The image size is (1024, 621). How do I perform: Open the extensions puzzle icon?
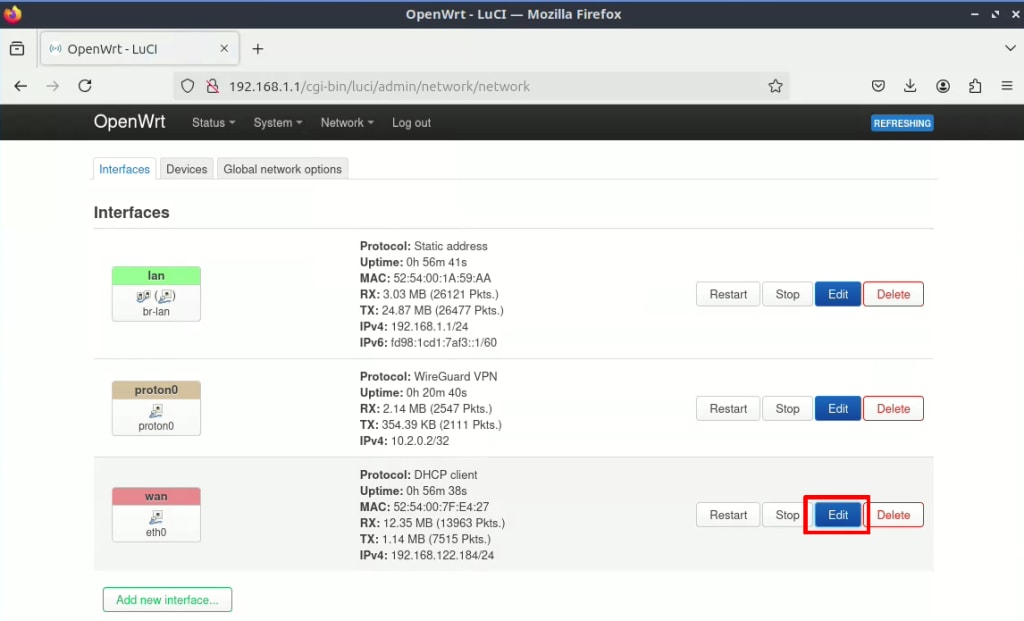pos(975,86)
